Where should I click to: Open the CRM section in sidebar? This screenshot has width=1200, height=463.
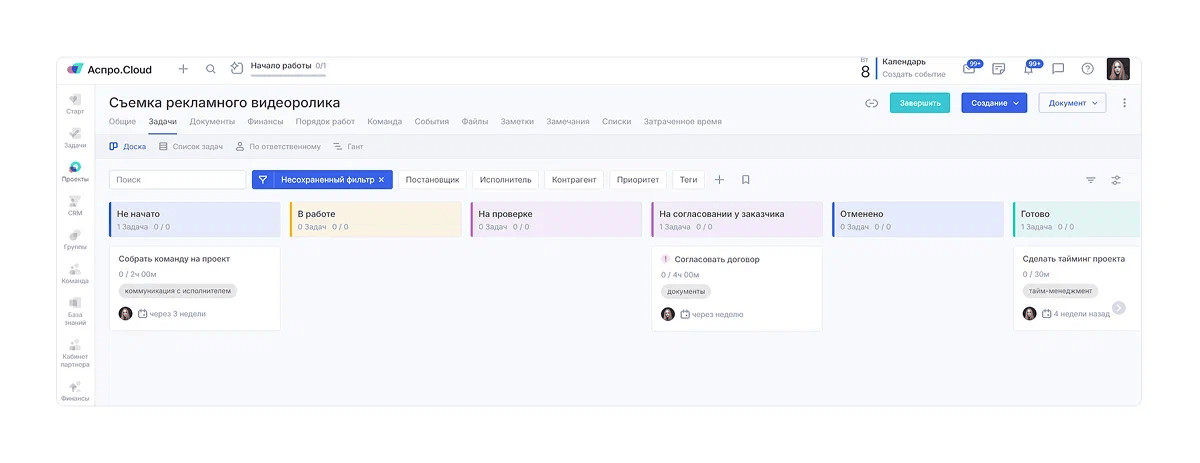tap(75, 205)
